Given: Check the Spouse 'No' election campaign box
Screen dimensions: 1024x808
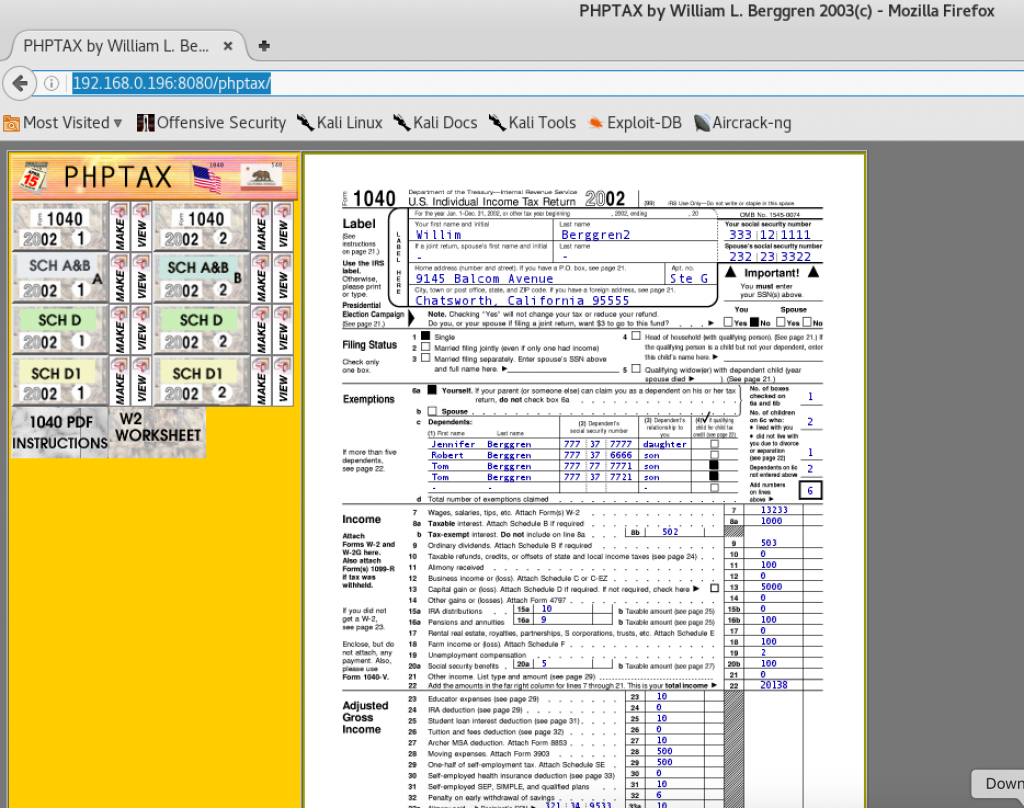Looking at the screenshot, I should coord(807,323).
